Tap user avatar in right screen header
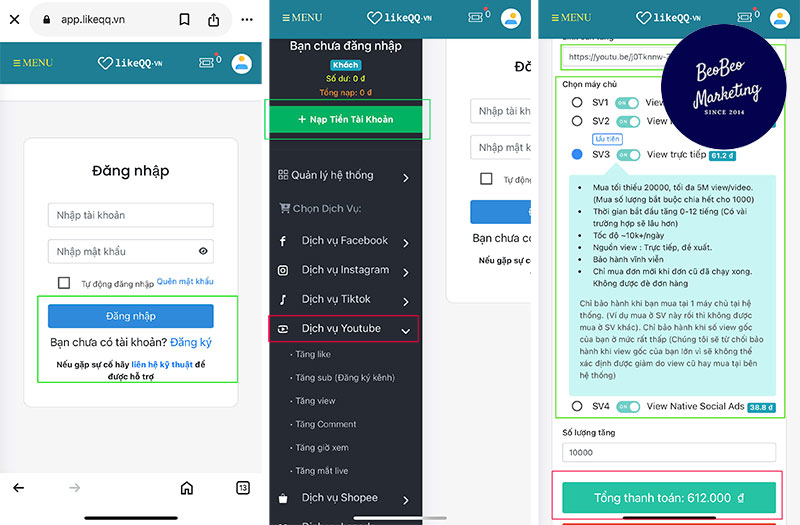Viewport: 800px width, 525px height. click(x=780, y=18)
